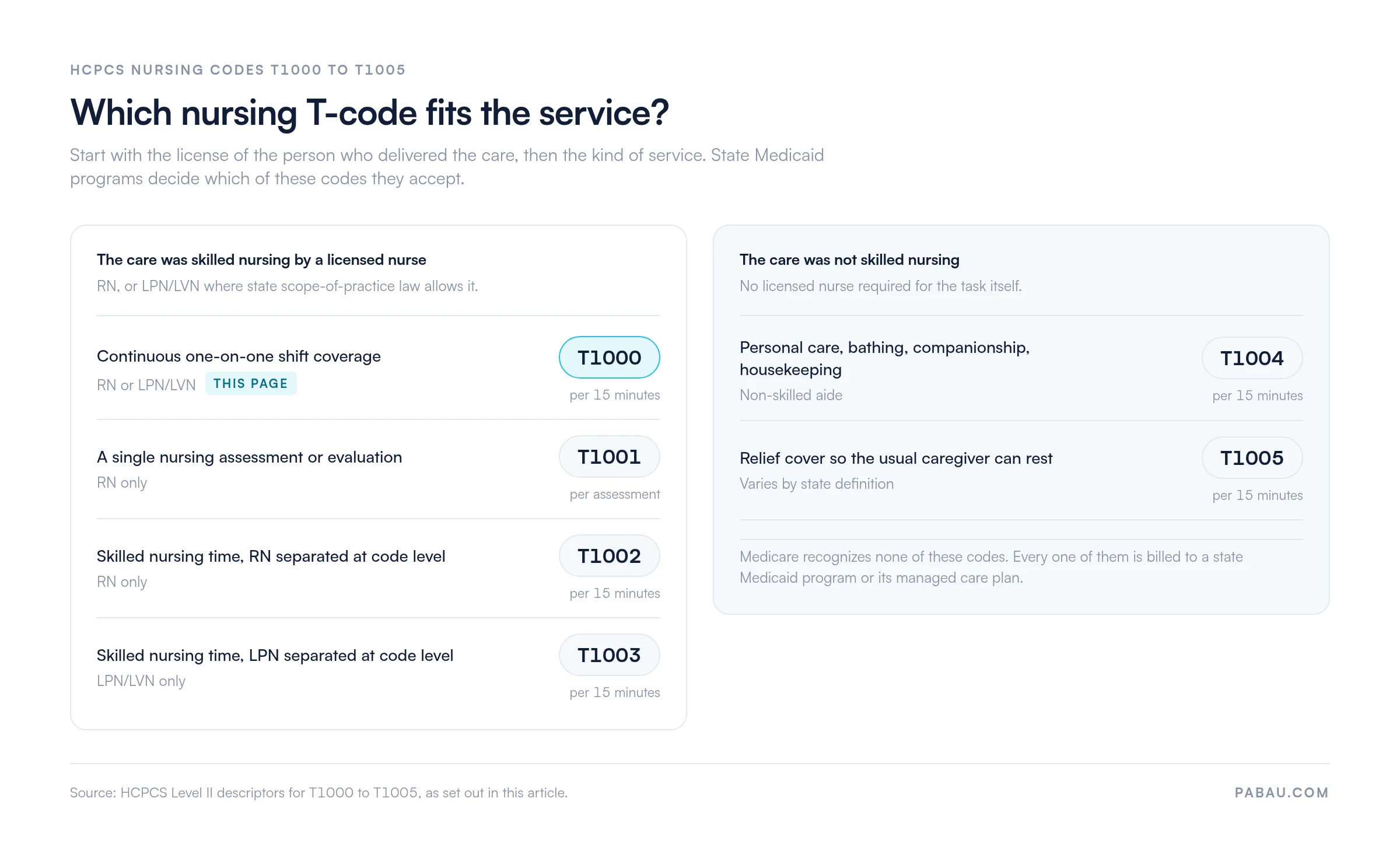Screen dimensions: 1400x861
Task: Select the T1001 code badge
Action: click(x=609, y=457)
